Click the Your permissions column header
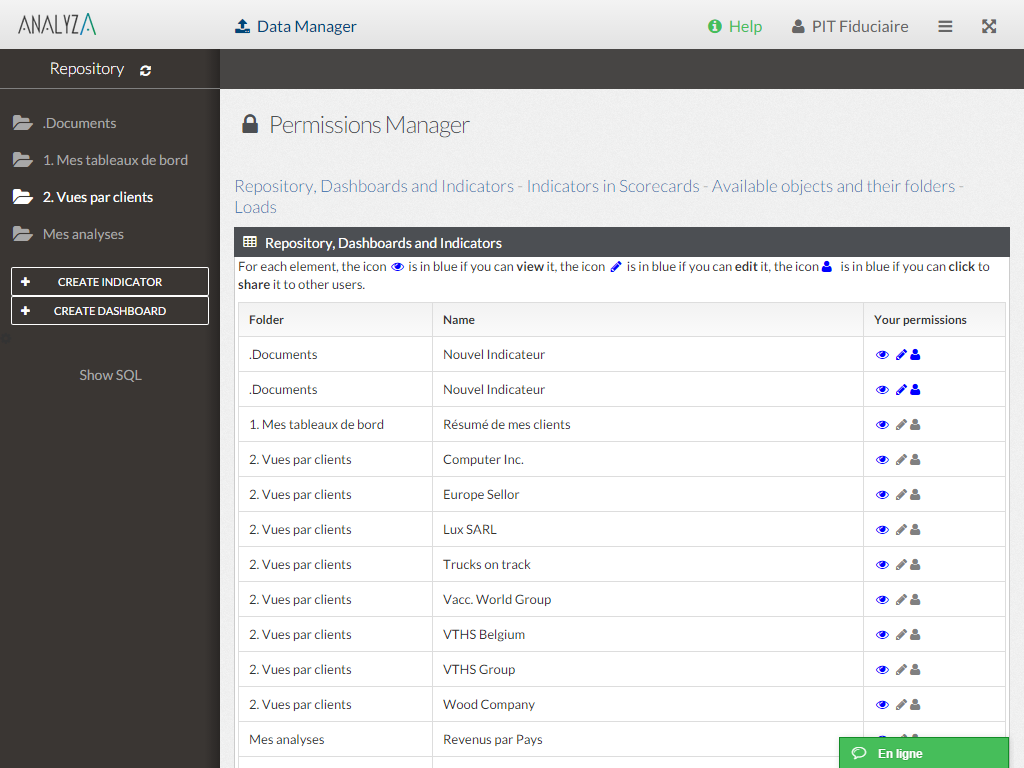The width and height of the screenshot is (1024, 768). coord(934,319)
